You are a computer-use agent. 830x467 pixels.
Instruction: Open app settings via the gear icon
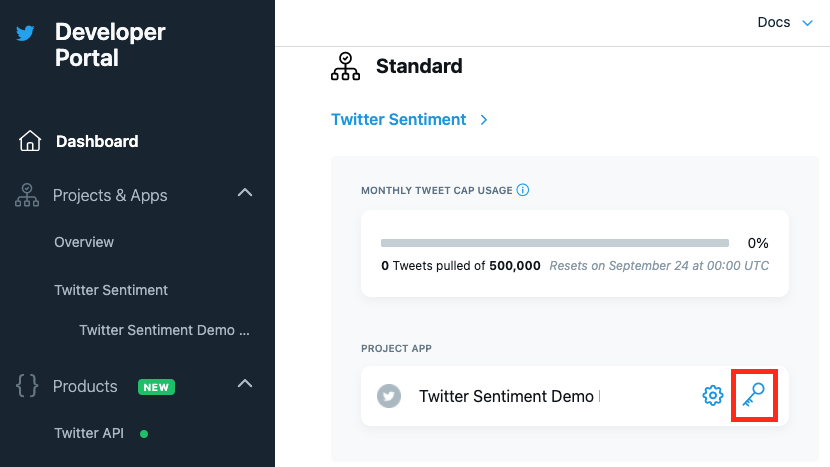(x=712, y=396)
